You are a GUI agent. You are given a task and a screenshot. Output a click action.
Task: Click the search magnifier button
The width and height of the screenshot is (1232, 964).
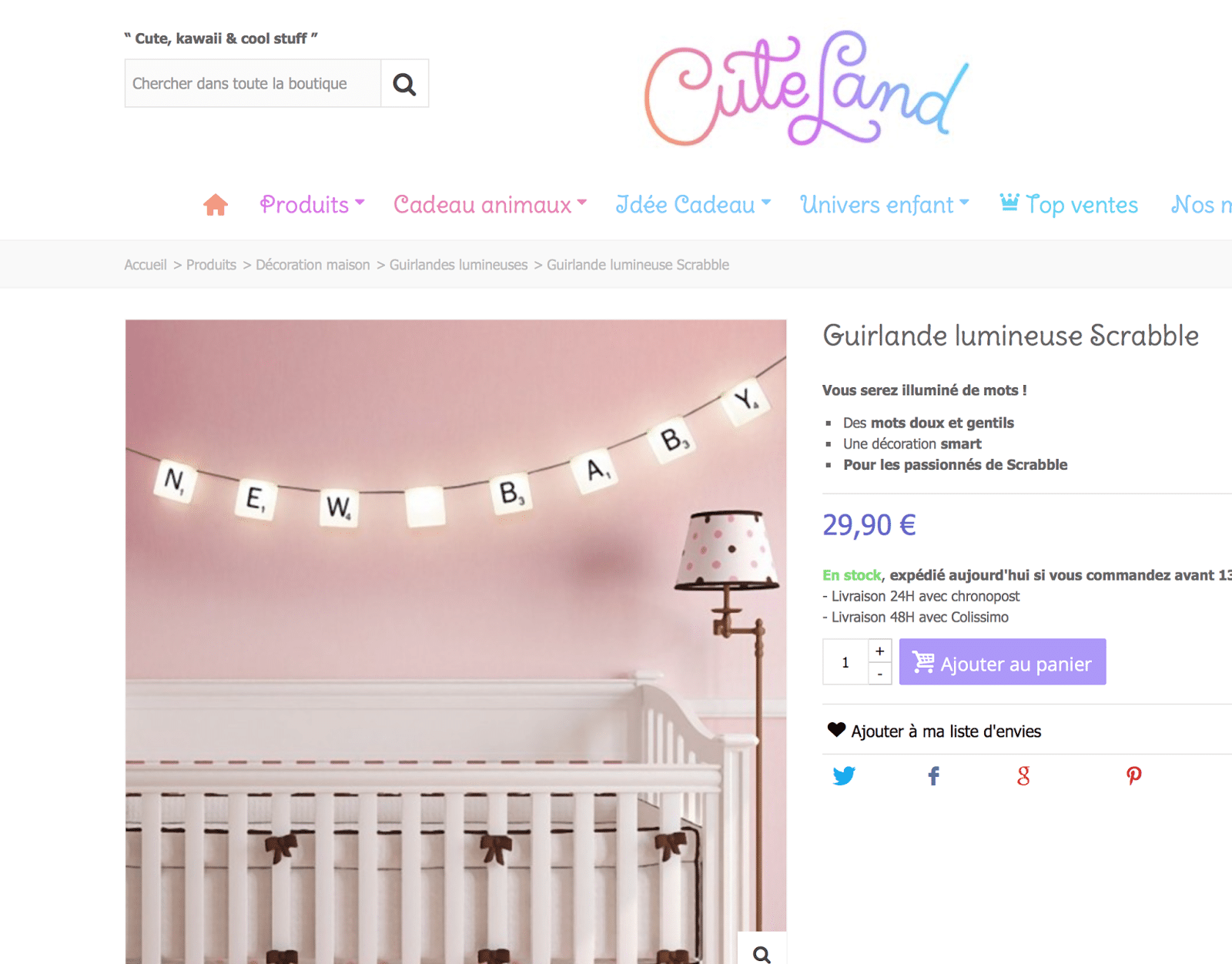pos(404,83)
